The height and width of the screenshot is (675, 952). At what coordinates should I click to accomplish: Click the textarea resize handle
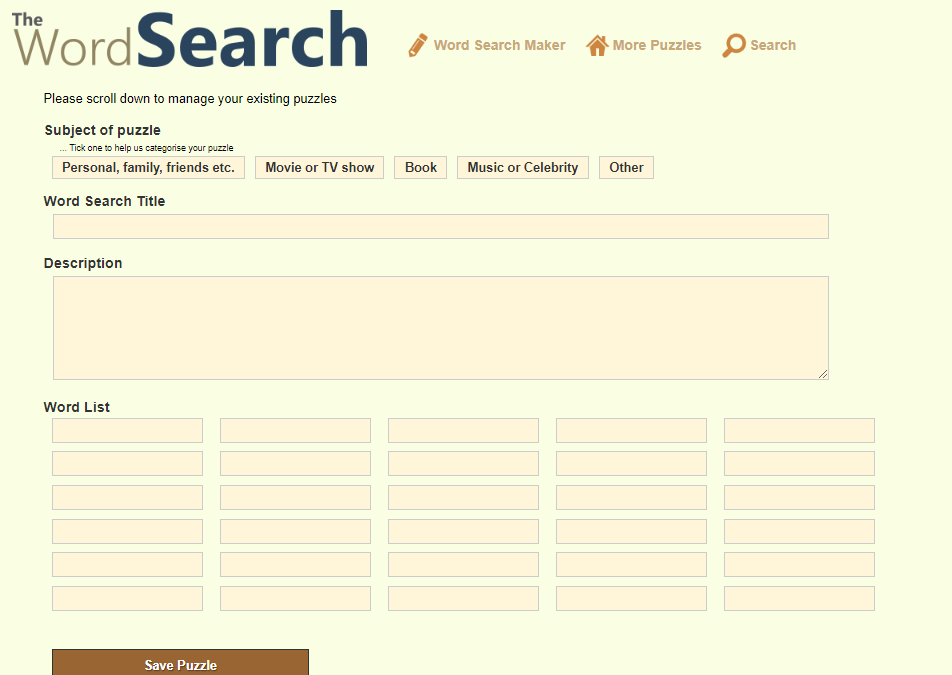pos(823,374)
